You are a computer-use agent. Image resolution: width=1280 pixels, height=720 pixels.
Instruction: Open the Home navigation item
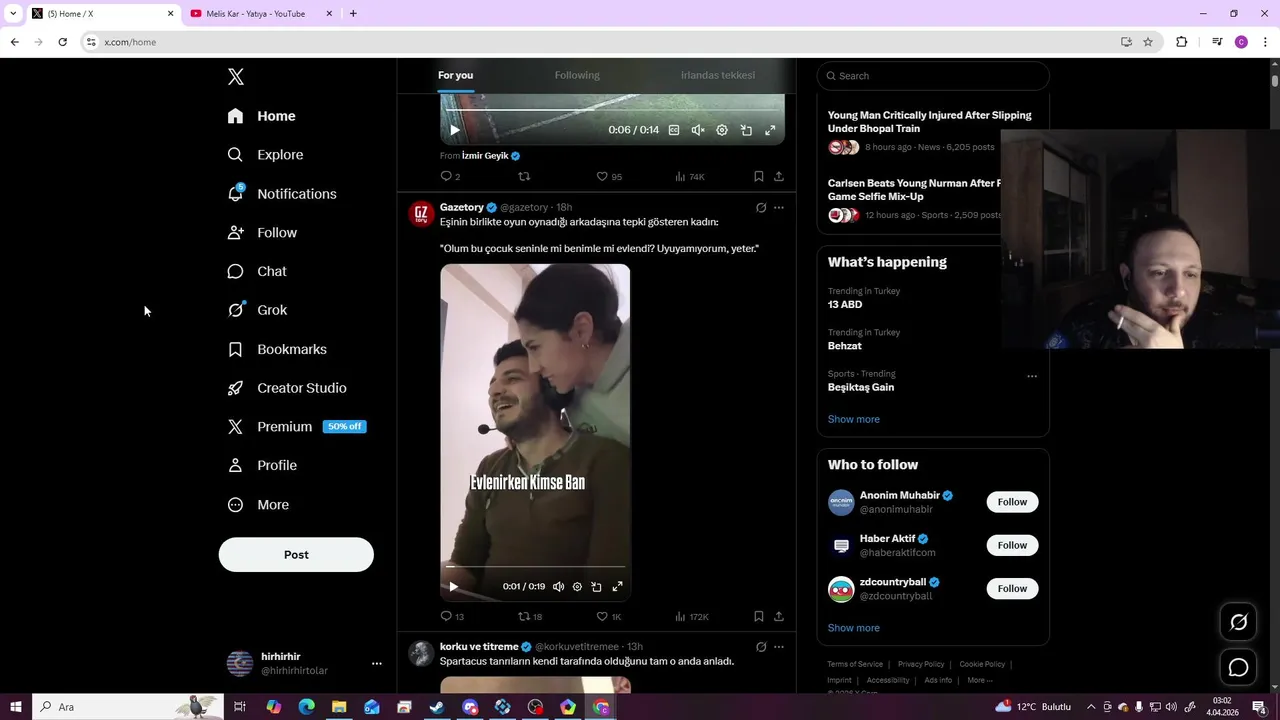pos(261,116)
